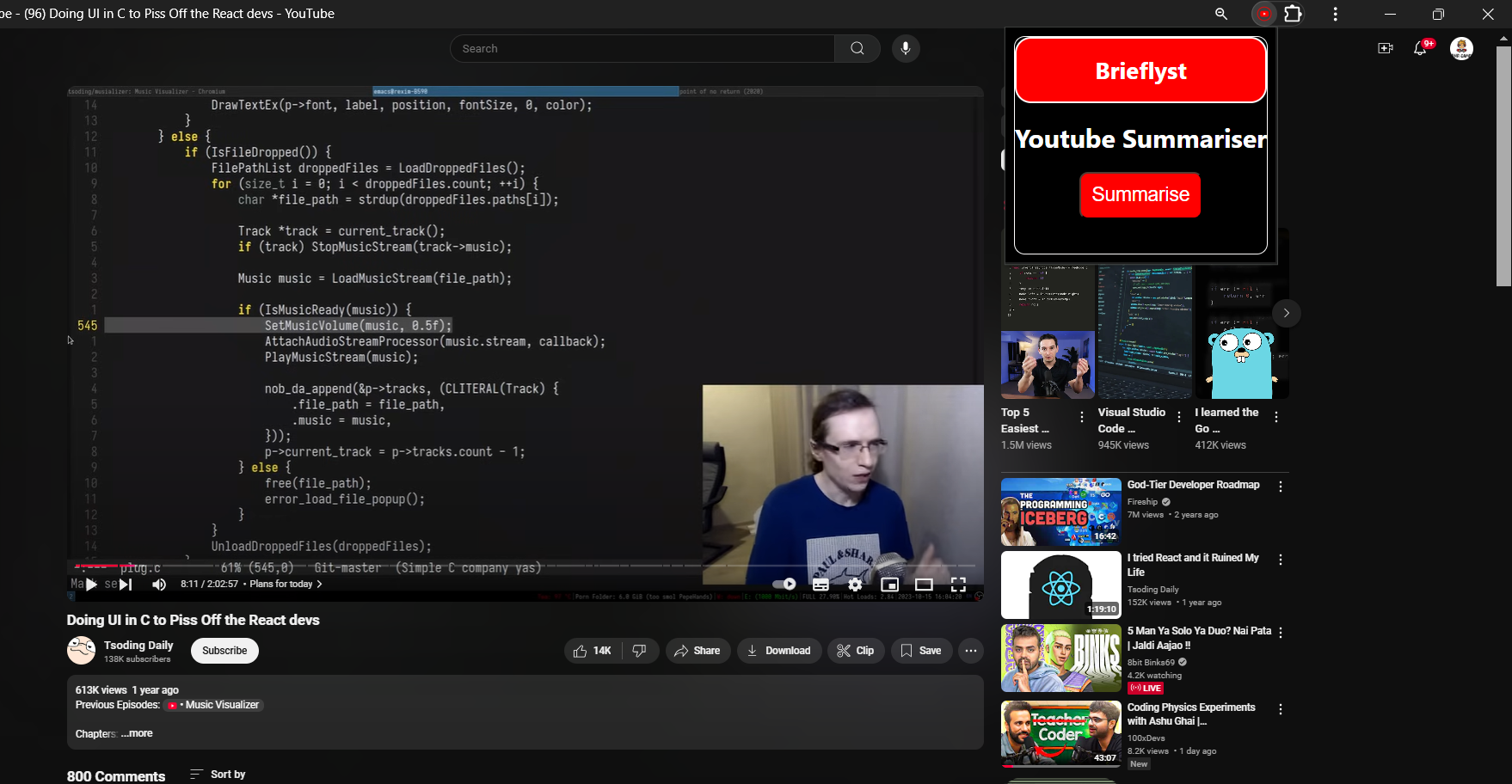
Task: Click the browser zoom magnifier icon
Action: [x=1220, y=14]
